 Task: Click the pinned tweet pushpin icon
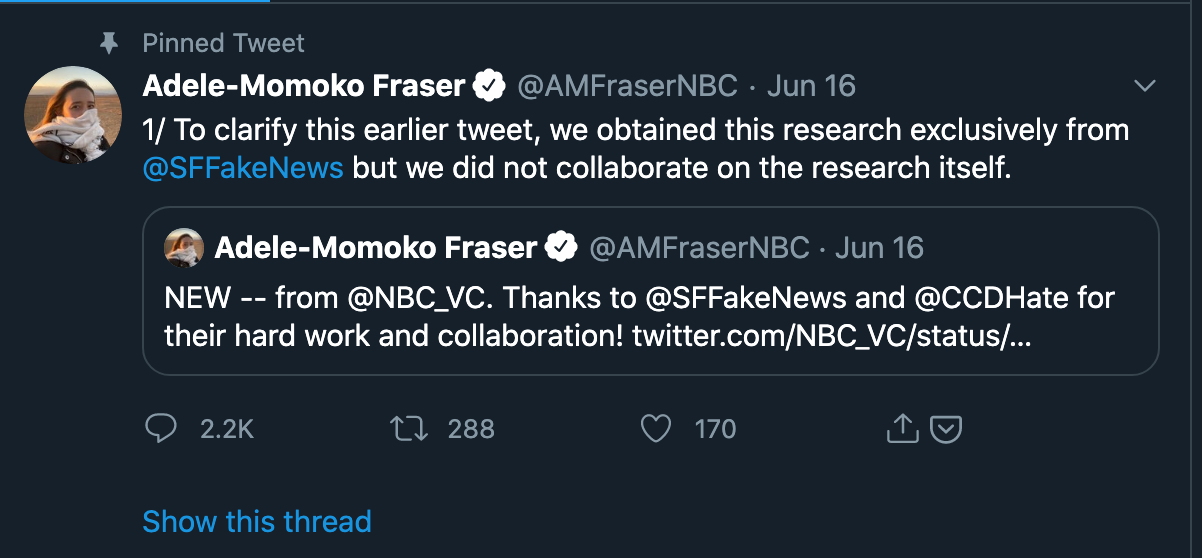(x=109, y=43)
